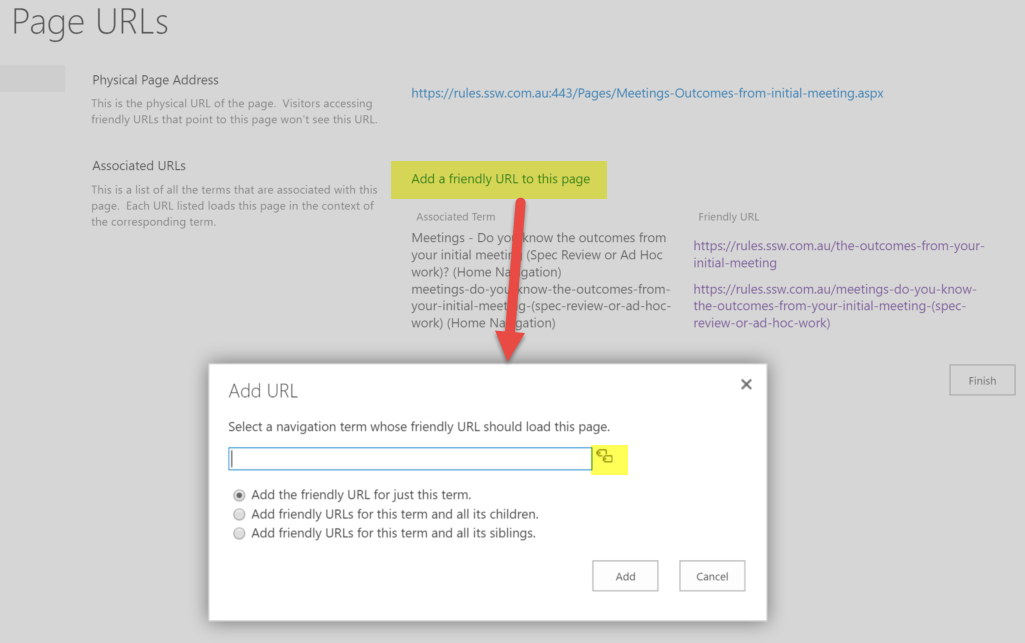Click the 'Add URL' dialog title
1025x643 pixels.
pos(263,391)
